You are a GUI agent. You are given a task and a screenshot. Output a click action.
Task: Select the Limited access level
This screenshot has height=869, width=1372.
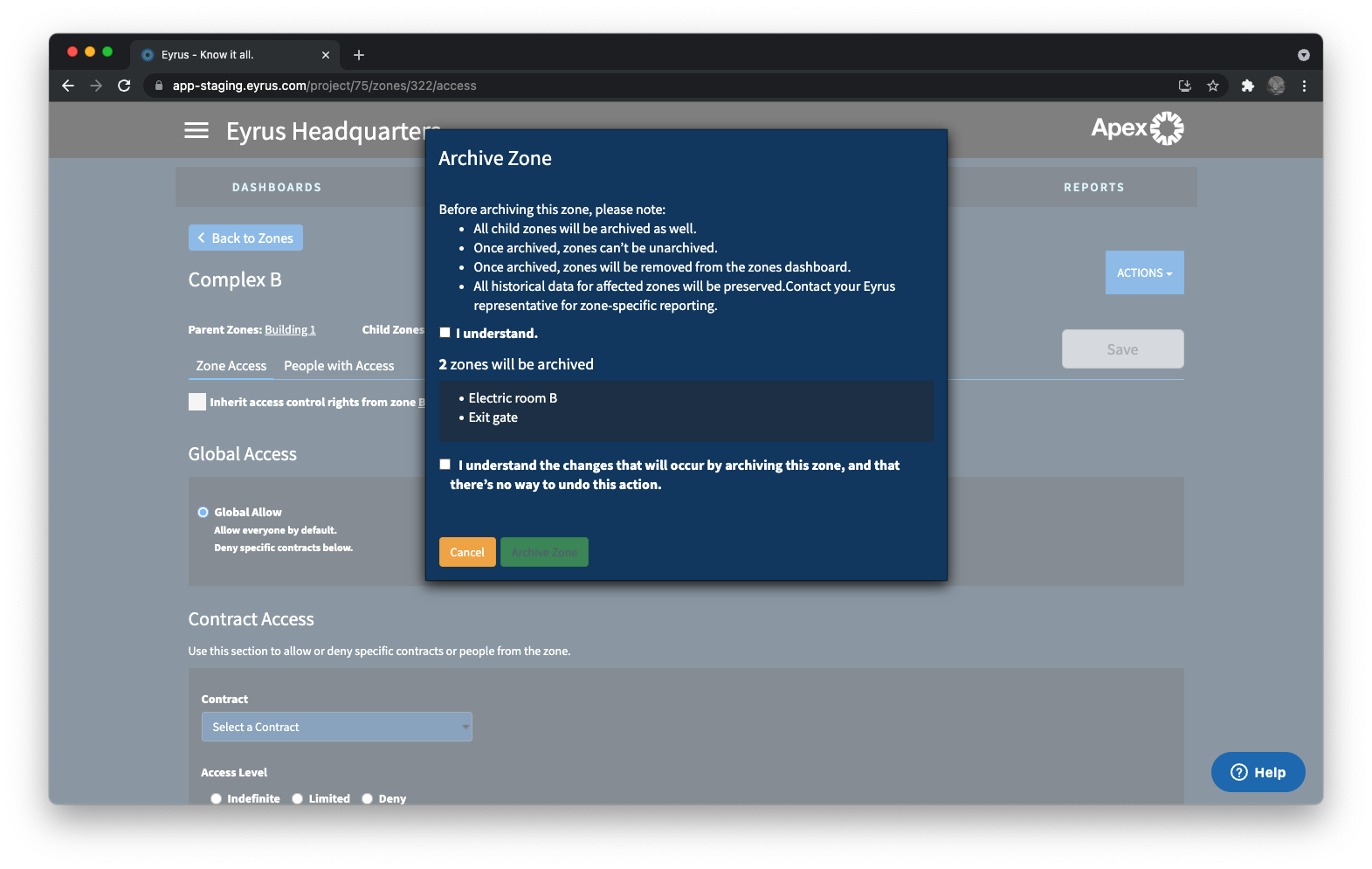(x=297, y=798)
